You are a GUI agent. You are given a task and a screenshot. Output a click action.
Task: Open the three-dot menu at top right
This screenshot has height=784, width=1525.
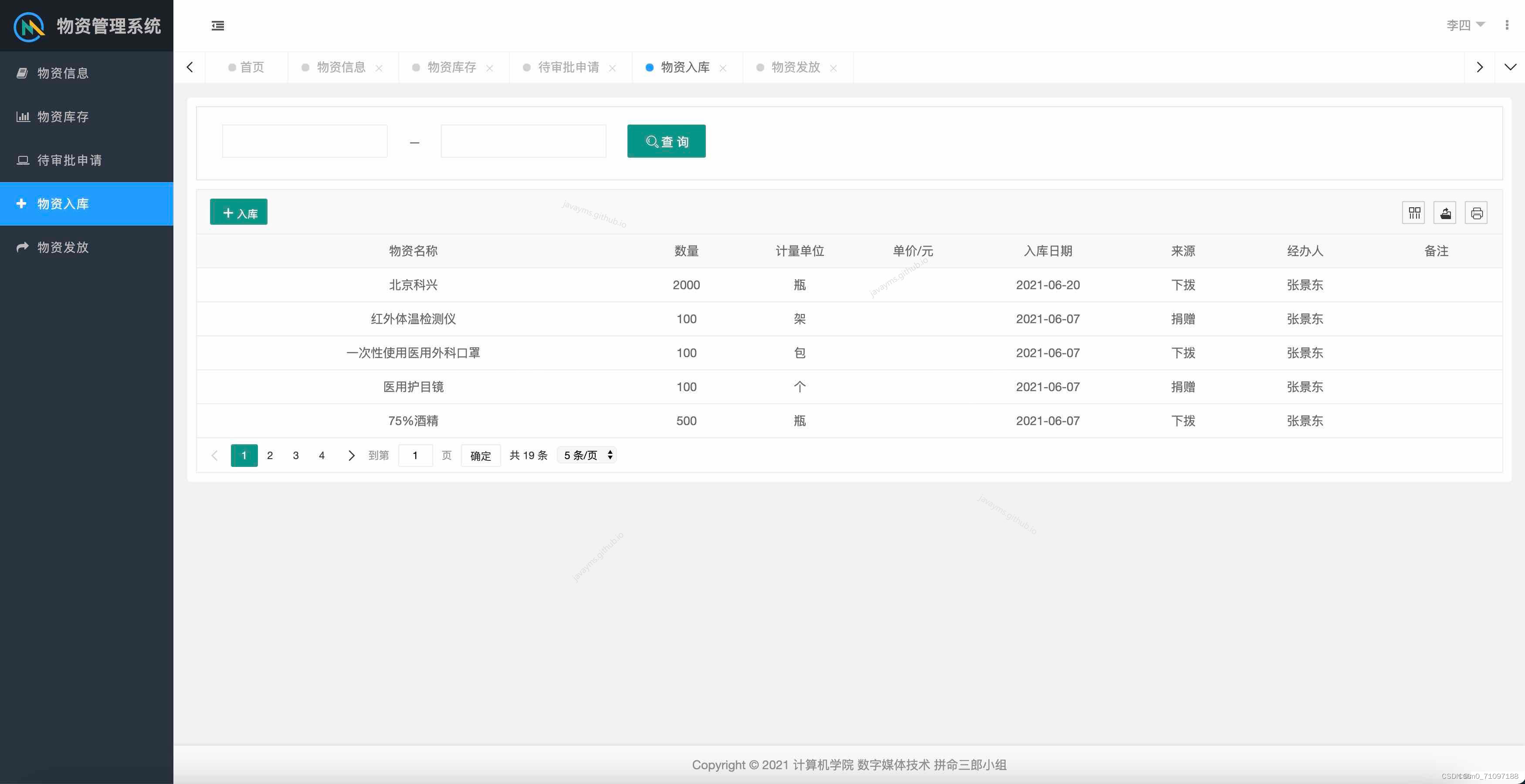click(x=1506, y=25)
